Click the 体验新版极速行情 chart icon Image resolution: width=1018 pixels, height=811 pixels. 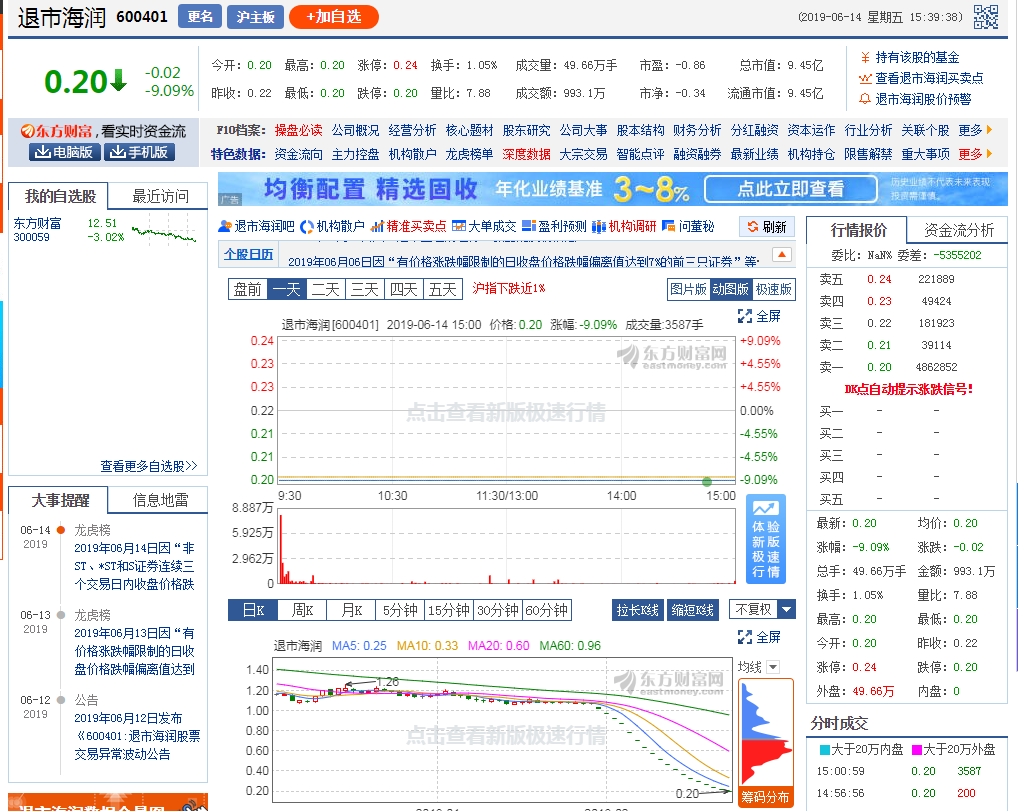tap(766, 507)
